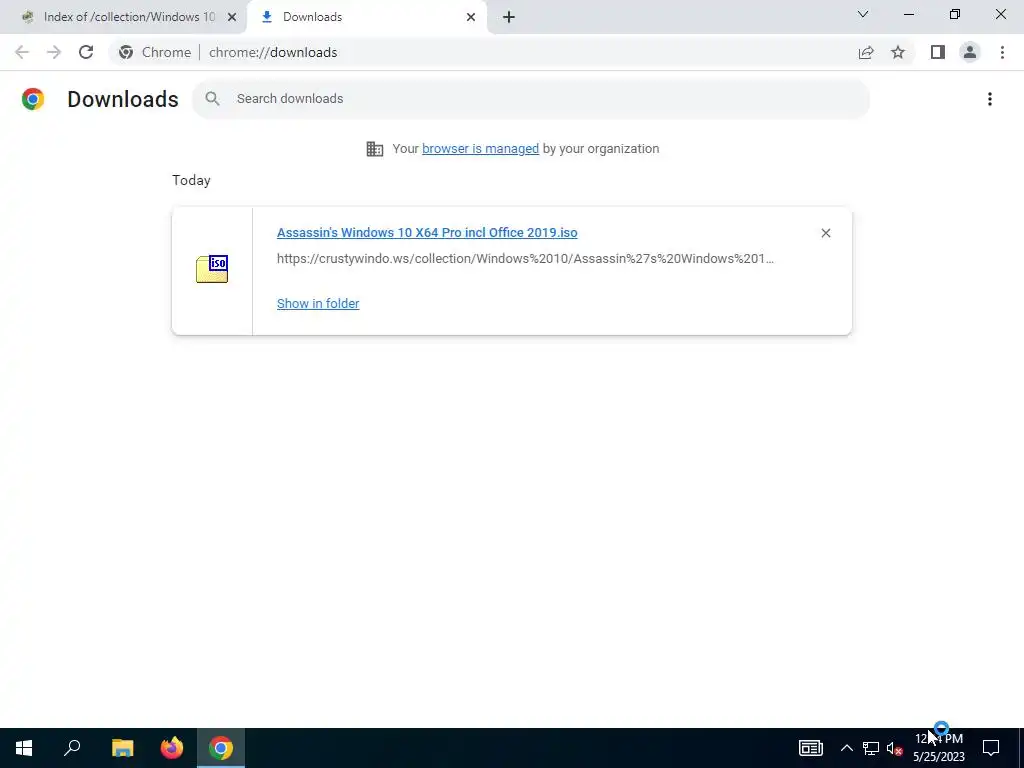Click the muted volume tray icon
Image resolution: width=1024 pixels, height=768 pixels.
pos(895,748)
